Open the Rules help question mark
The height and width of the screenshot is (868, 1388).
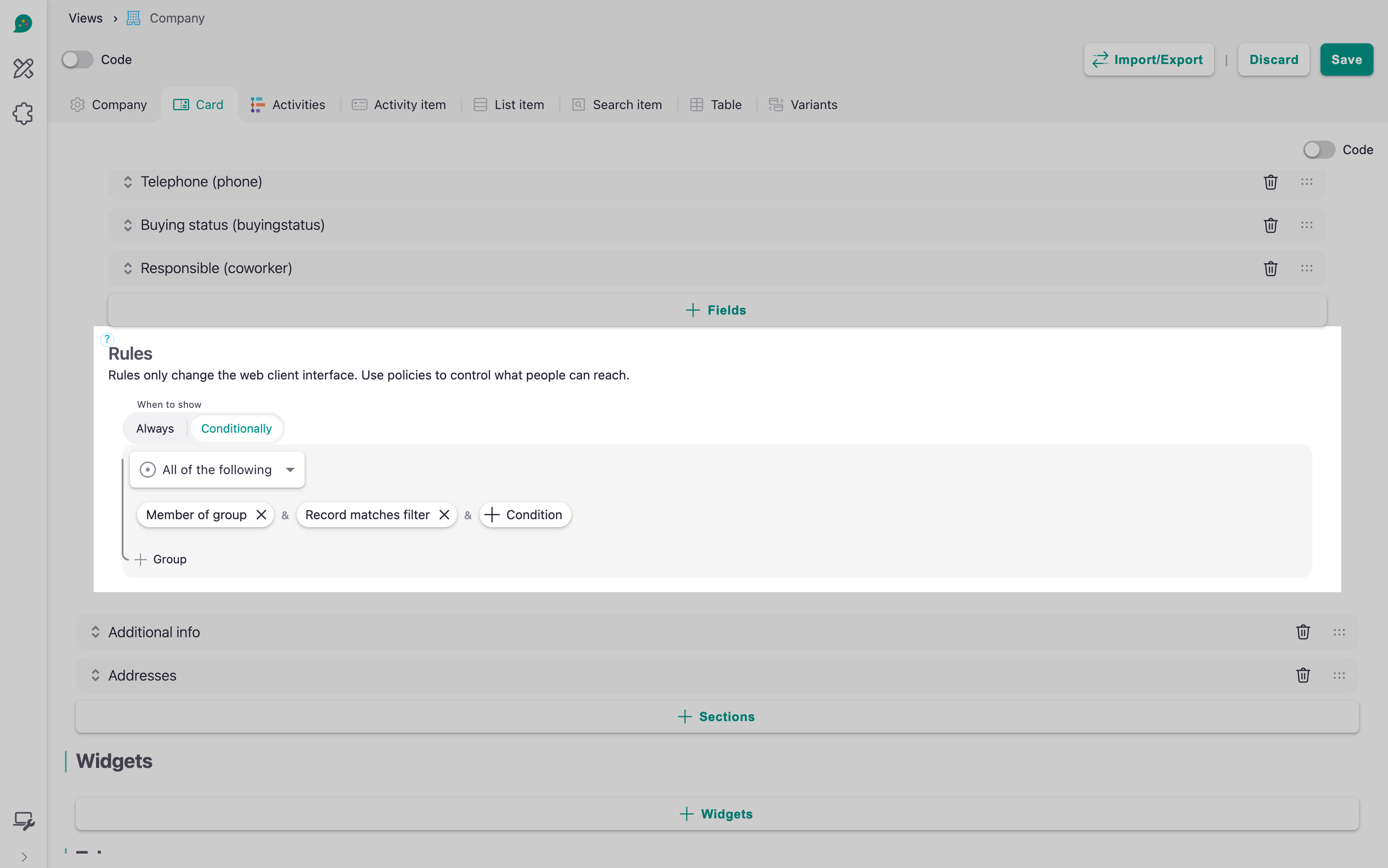tap(107, 339)
